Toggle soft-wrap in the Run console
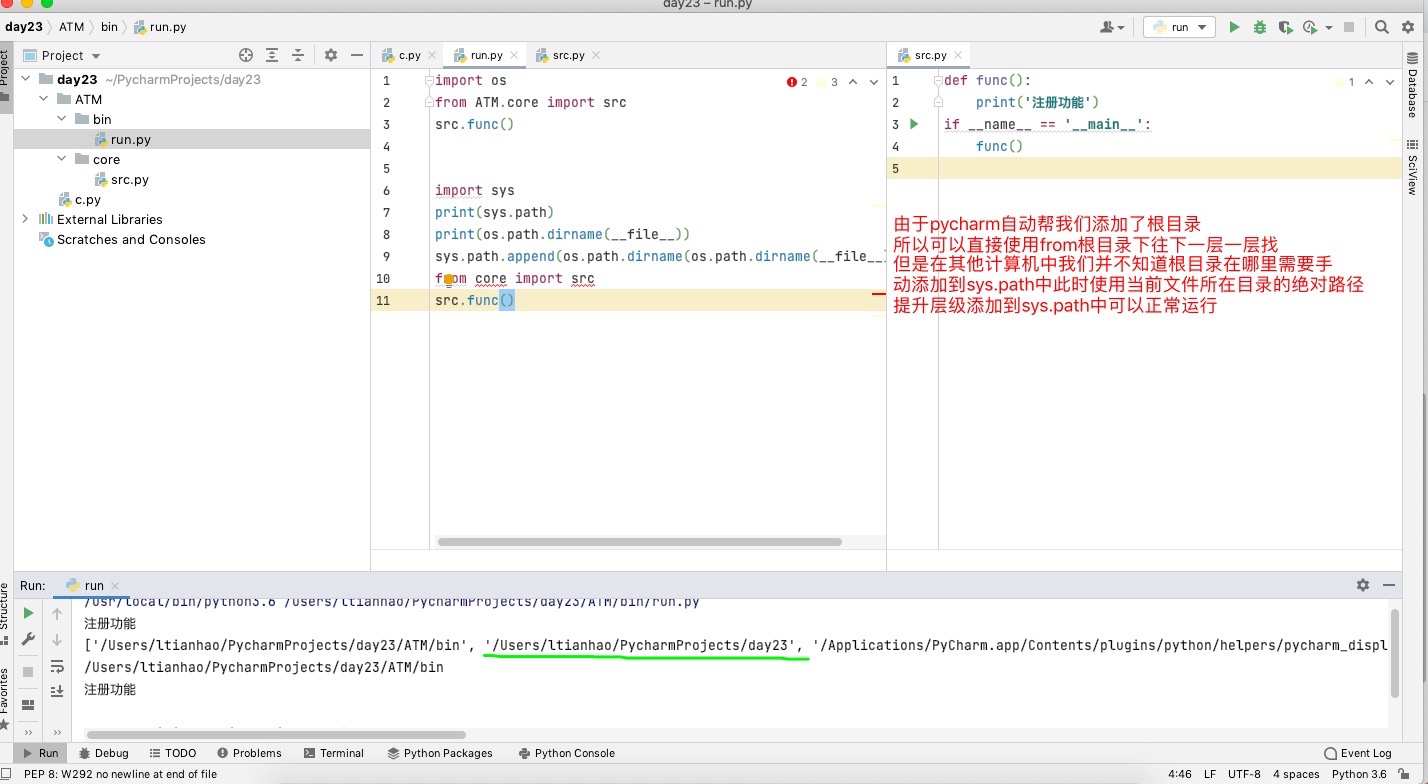This screenshot has height=784, width=1428. 57,666
